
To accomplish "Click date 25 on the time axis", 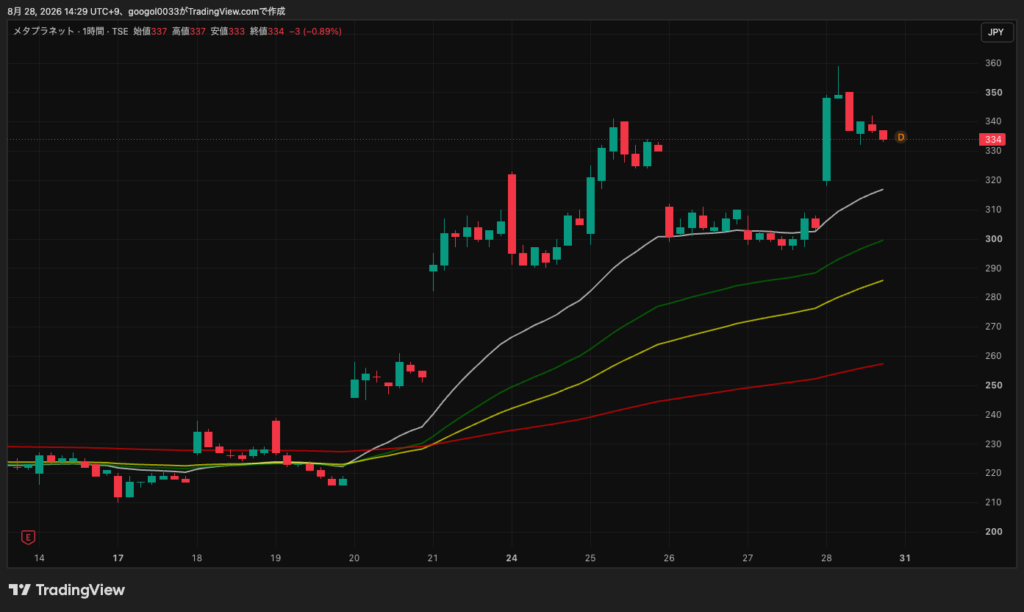I will click(x=590, y=558).
